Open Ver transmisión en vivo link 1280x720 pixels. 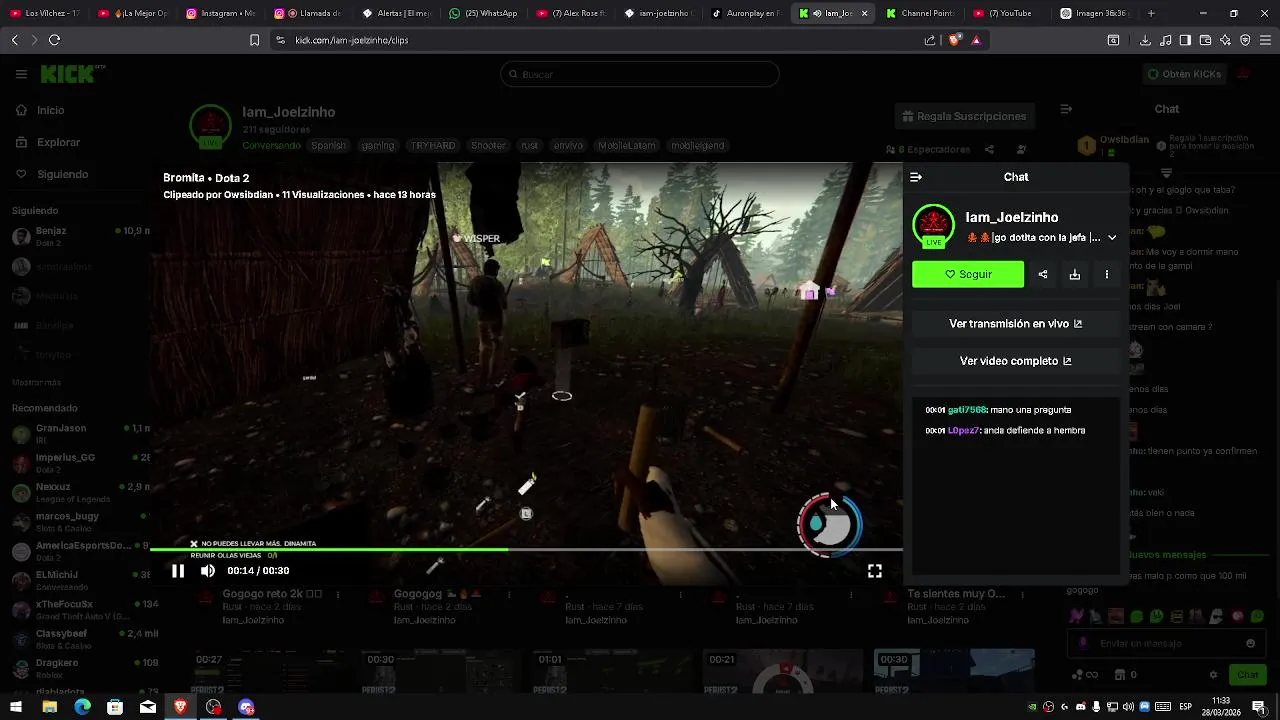(x=1015, y=324)
